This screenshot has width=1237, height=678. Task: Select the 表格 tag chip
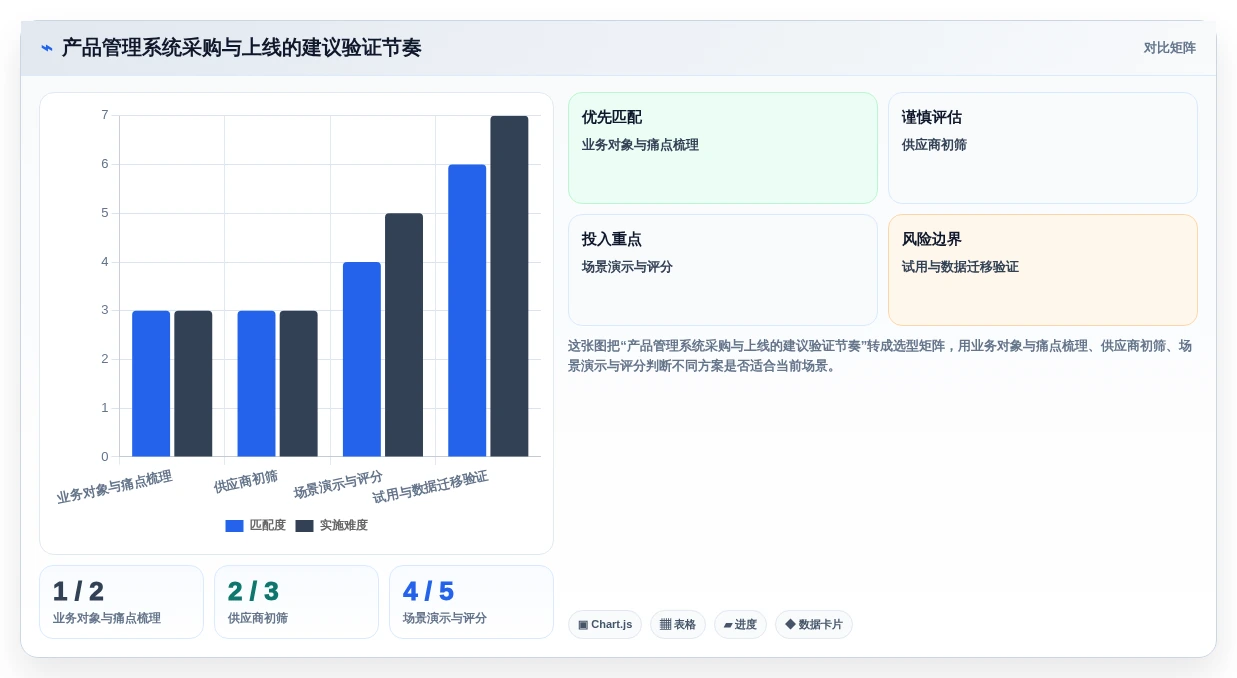pyautogui.click(x=677, y=625)
